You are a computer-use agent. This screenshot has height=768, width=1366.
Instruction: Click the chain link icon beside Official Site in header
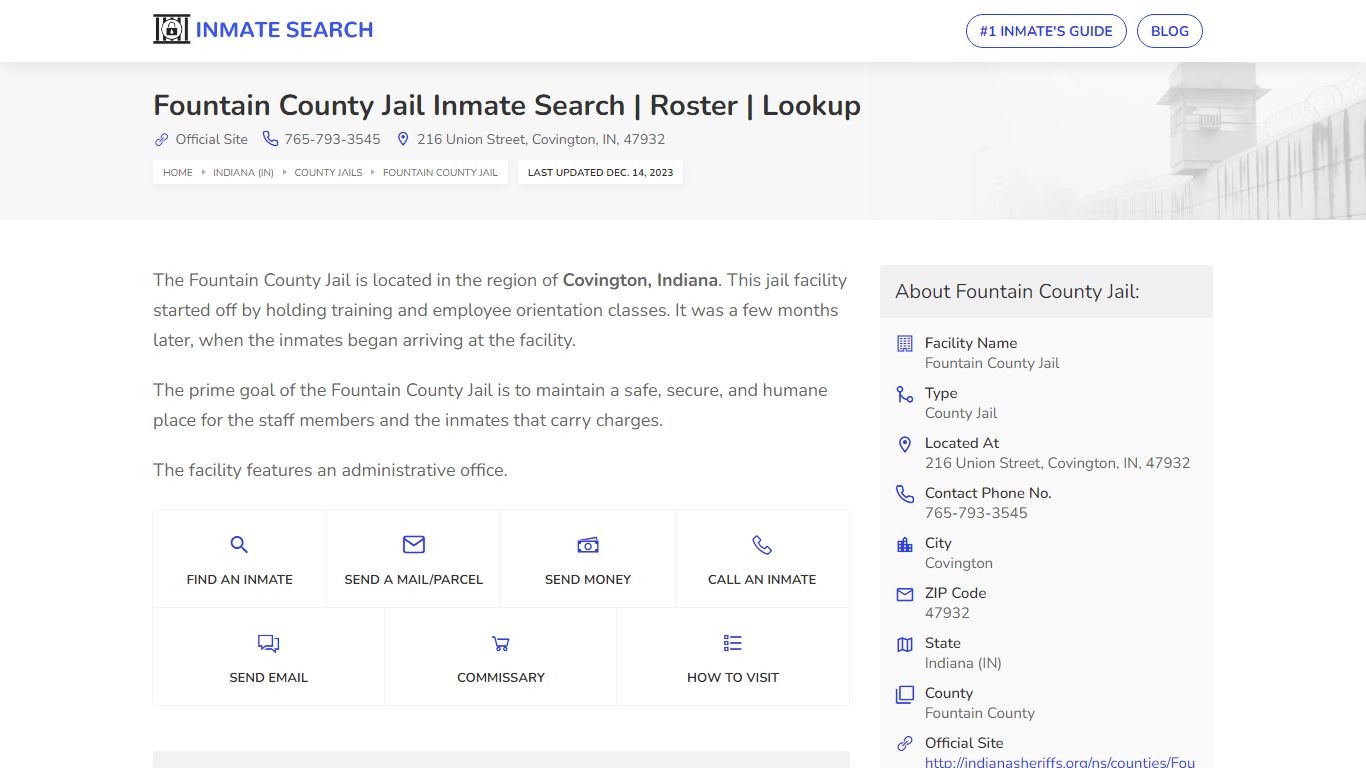(x=161, y=139)
